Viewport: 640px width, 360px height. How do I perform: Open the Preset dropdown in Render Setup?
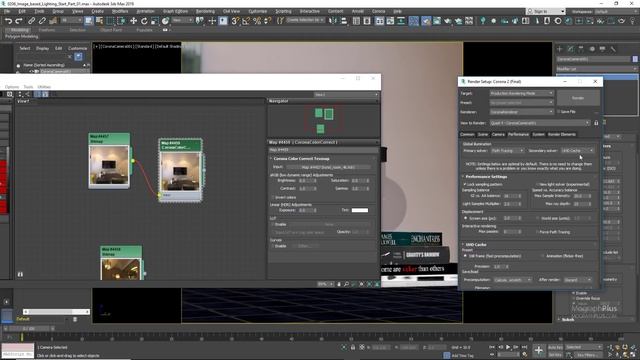click(521, 103)
